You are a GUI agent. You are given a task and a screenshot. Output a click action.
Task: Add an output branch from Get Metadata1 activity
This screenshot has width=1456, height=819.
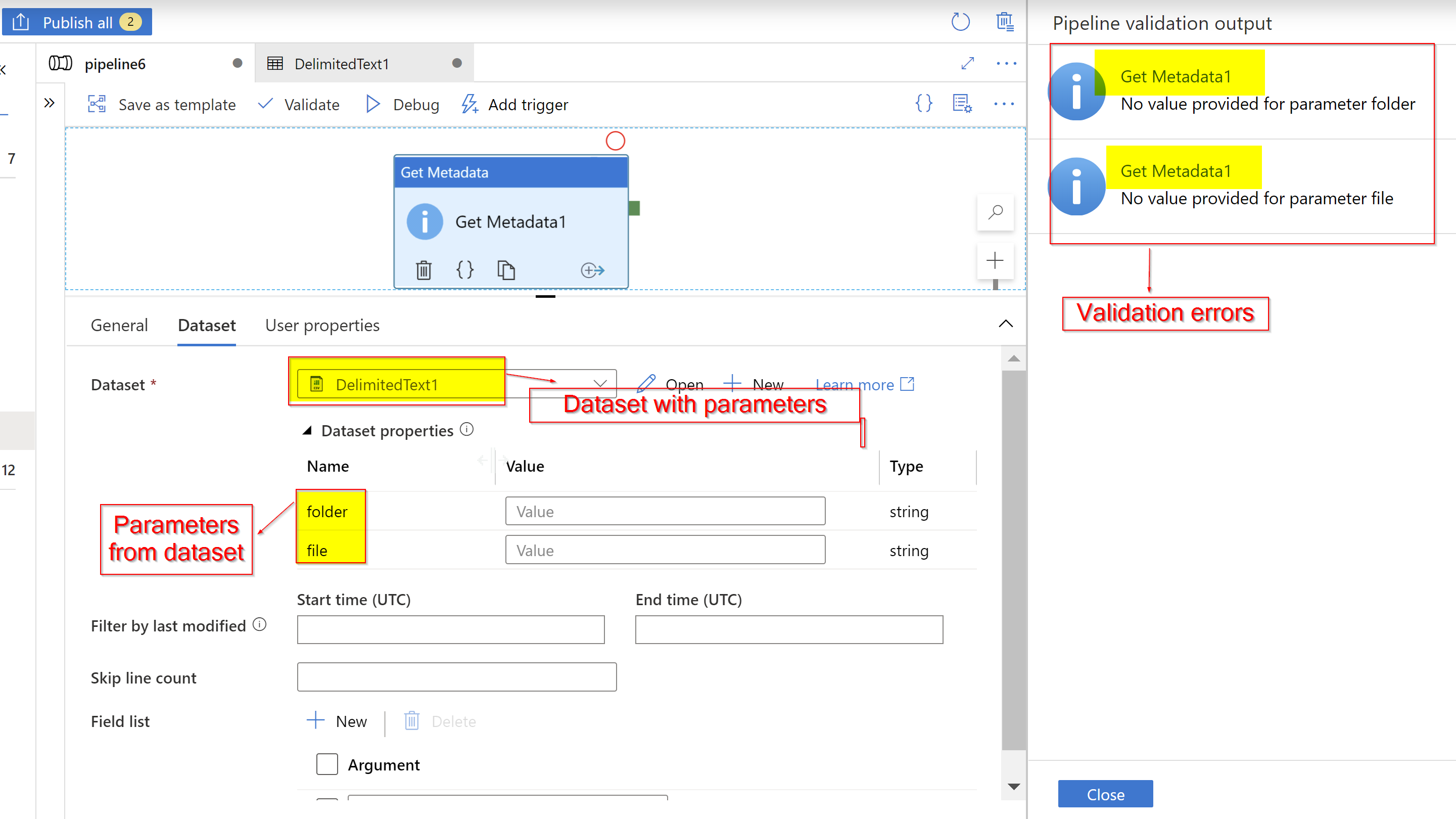tap(592, 270)
